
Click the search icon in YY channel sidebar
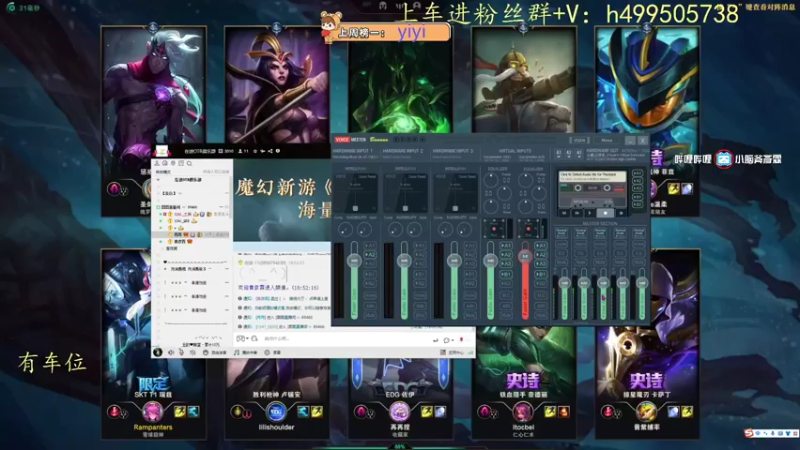click(x=189, y=163)
